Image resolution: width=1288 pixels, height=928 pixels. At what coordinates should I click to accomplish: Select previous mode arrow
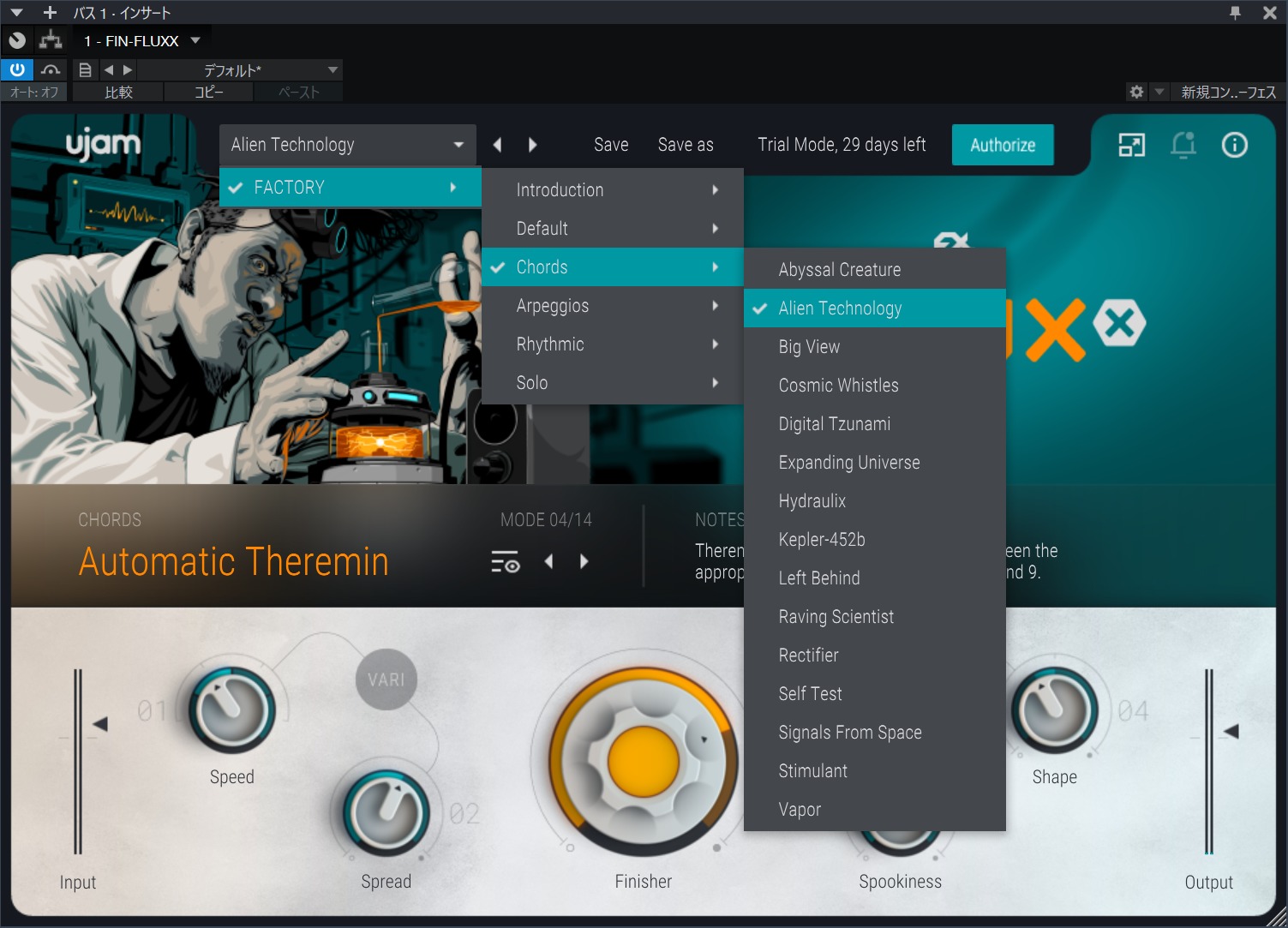pyautogui.click(x=548, y=562)
